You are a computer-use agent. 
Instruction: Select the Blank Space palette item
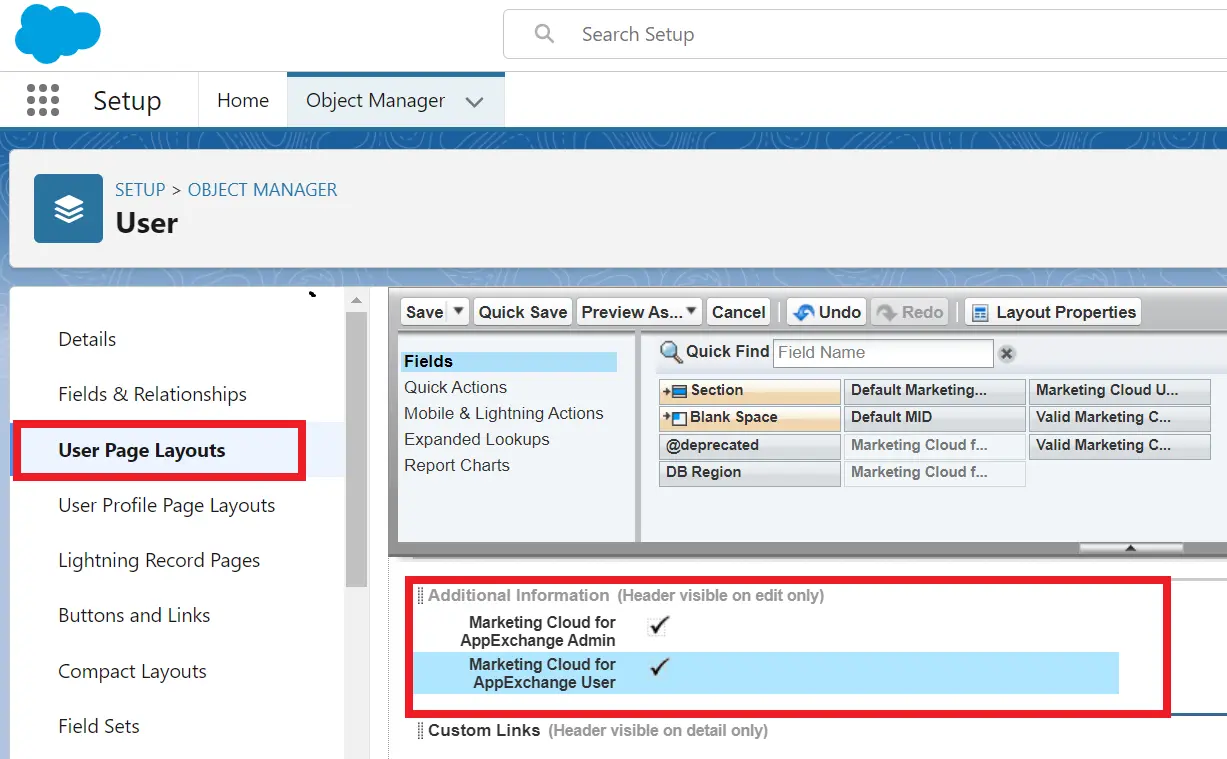[x=749, y=418]
